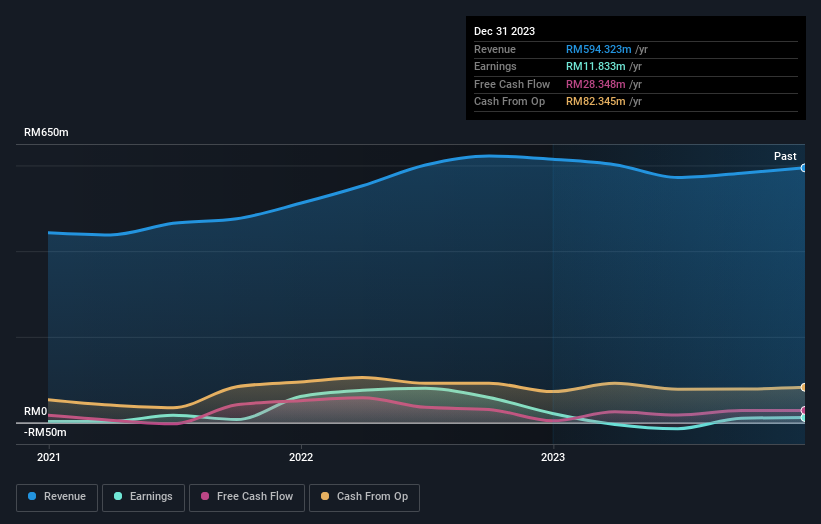The image size is (821, 524).
Task: Click the Revenue label in tooltip
Action: pyautogui.click(x=495, y=49)
